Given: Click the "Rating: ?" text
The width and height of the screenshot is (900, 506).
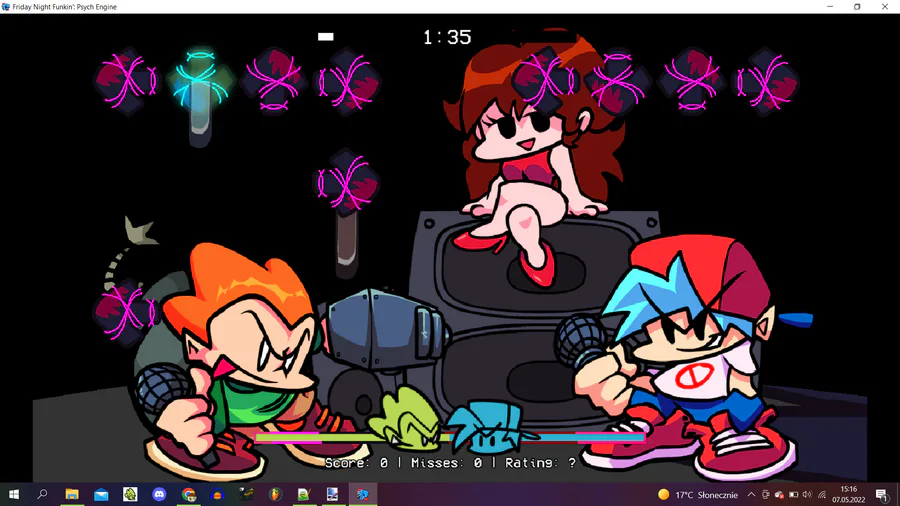Looking at the screenshot, I should [540, 463].
